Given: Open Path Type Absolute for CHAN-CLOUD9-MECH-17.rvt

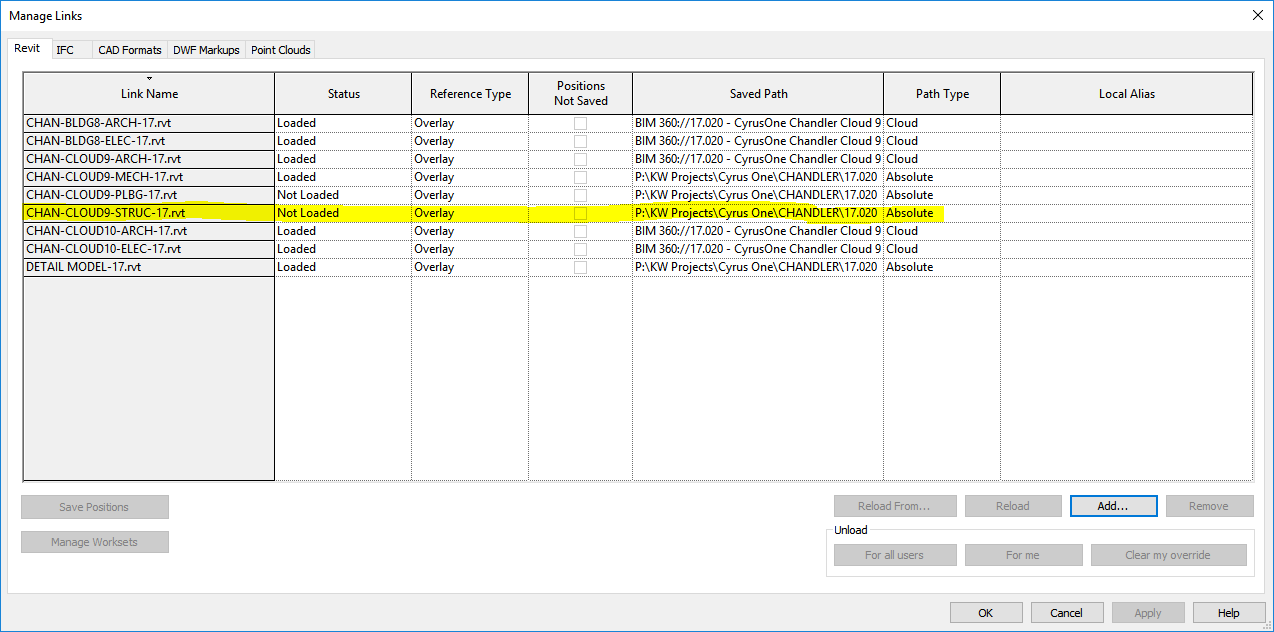Looking at the screenshot, I should click(x=942, y=177).
